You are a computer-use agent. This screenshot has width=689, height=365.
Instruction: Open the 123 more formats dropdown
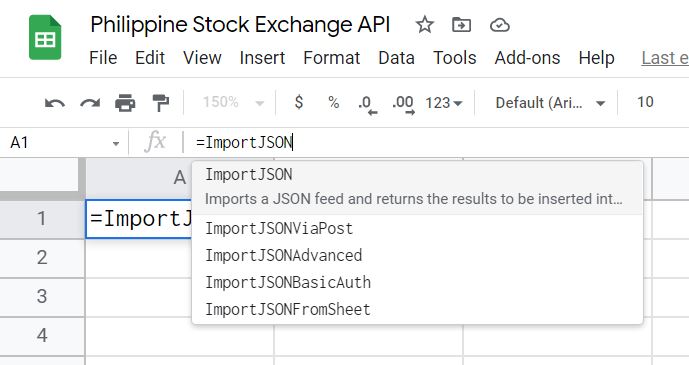(443, 103)
